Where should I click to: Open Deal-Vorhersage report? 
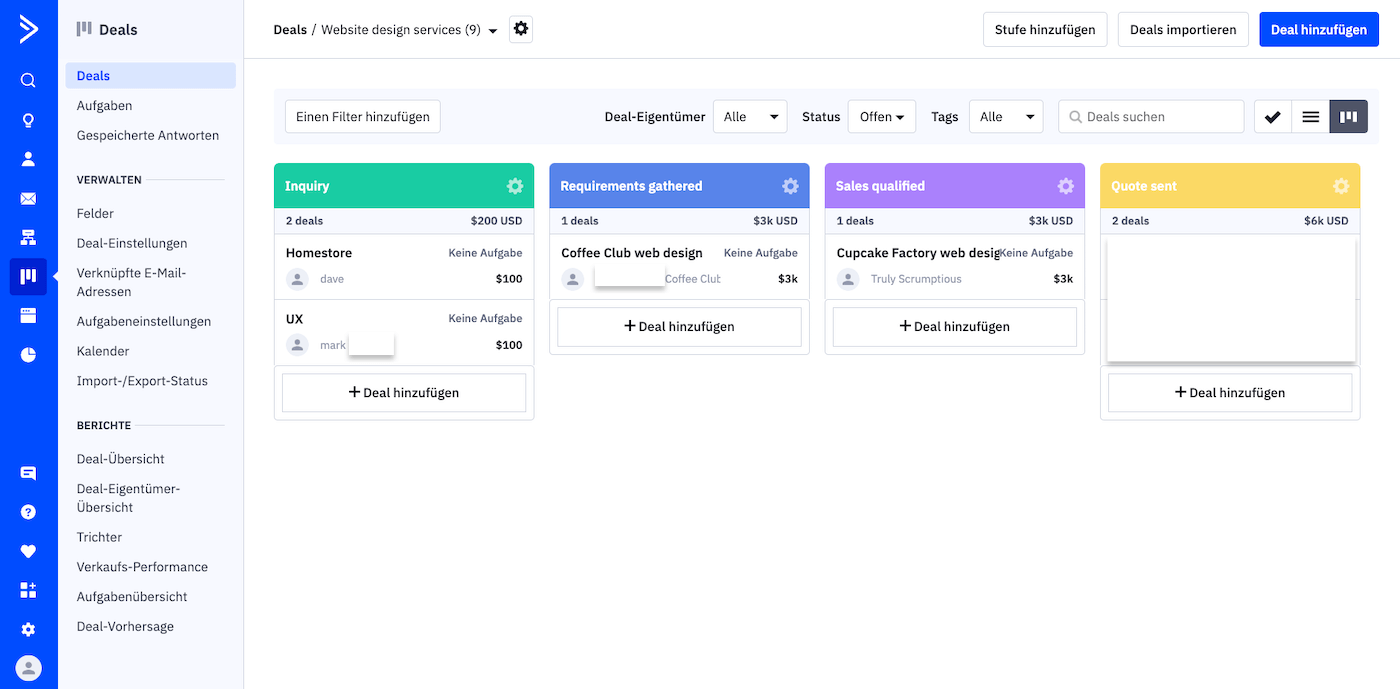(125, 628)
